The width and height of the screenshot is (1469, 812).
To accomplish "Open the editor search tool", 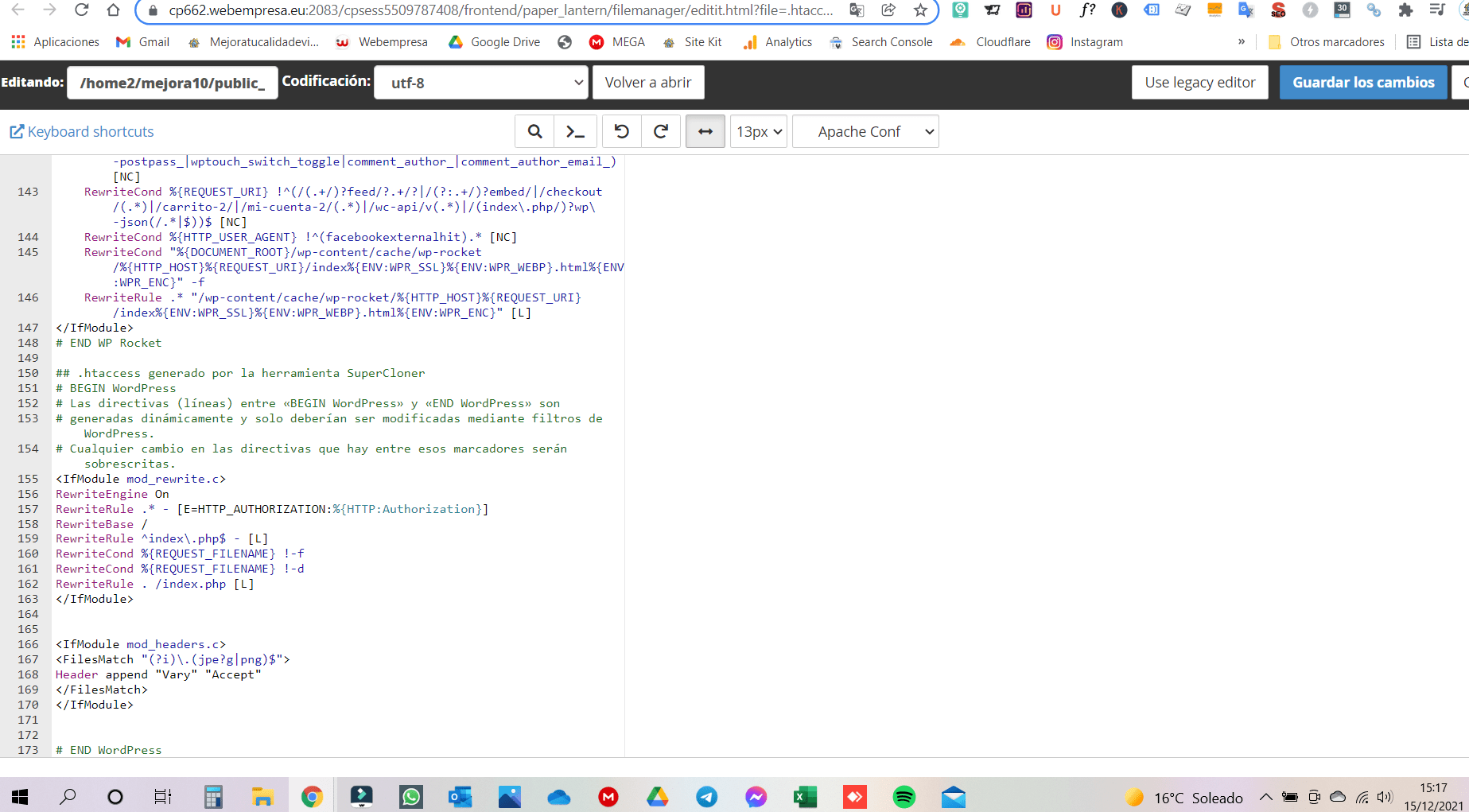I will (x=535, y=131).
